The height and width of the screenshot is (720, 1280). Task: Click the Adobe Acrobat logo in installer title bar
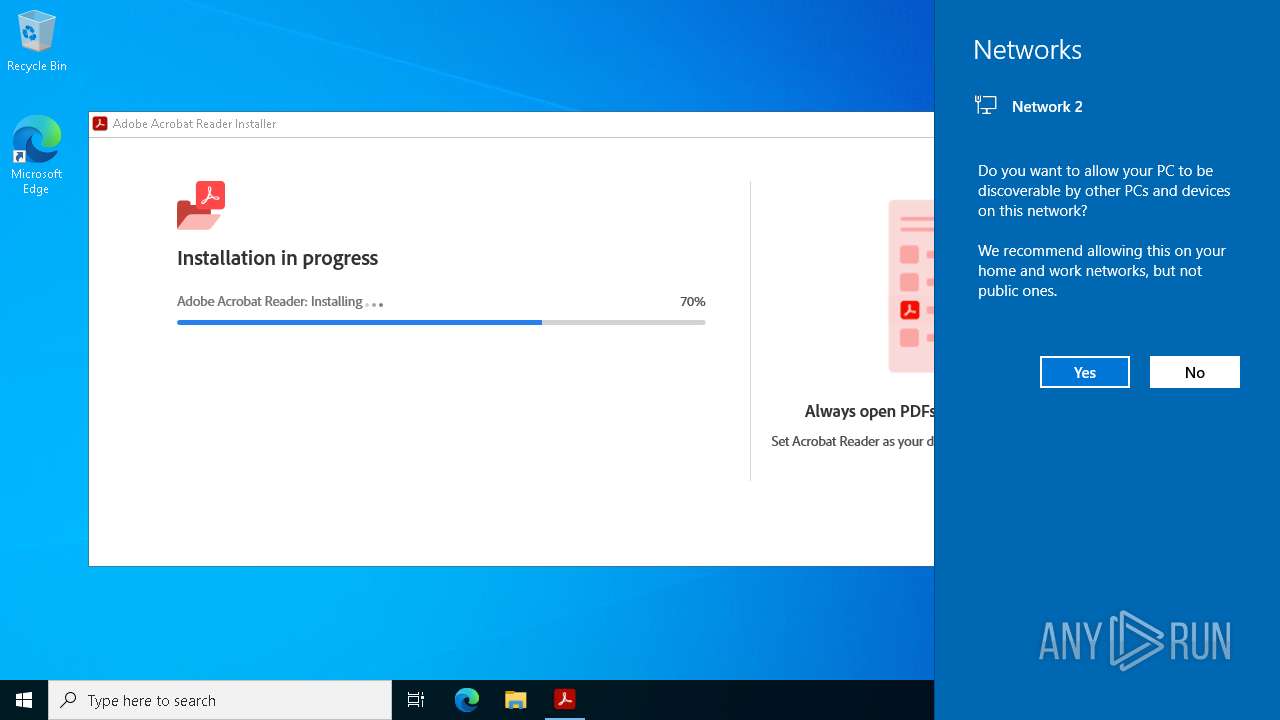click(100, 124)
